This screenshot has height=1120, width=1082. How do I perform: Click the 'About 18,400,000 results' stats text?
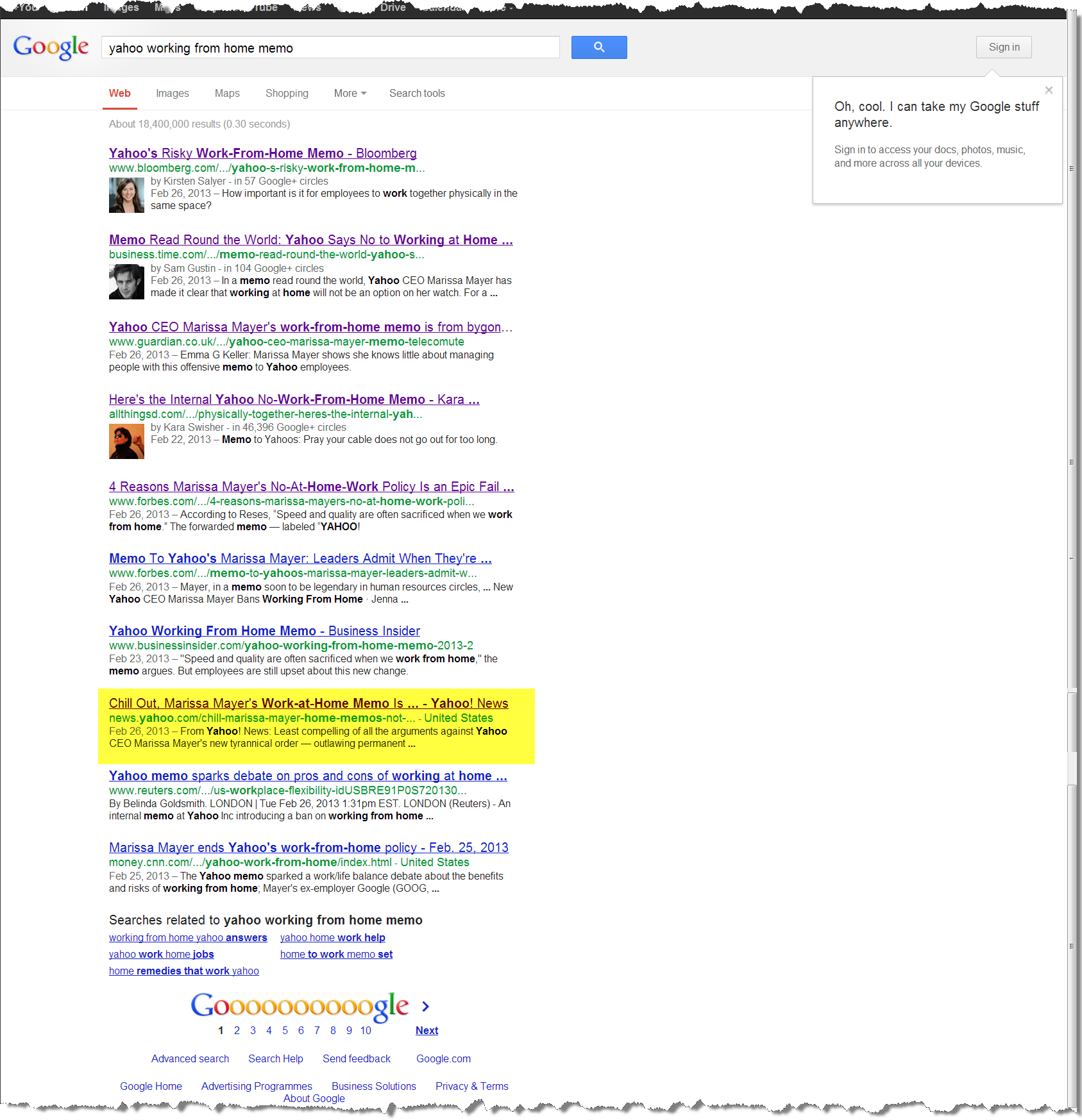[199, 124]
